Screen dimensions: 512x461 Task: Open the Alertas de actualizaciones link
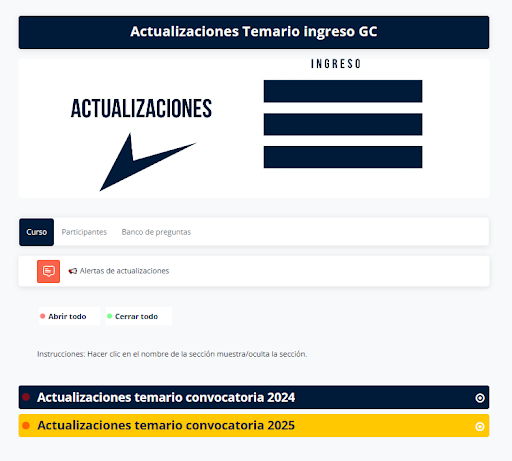(x=124, y=271)
